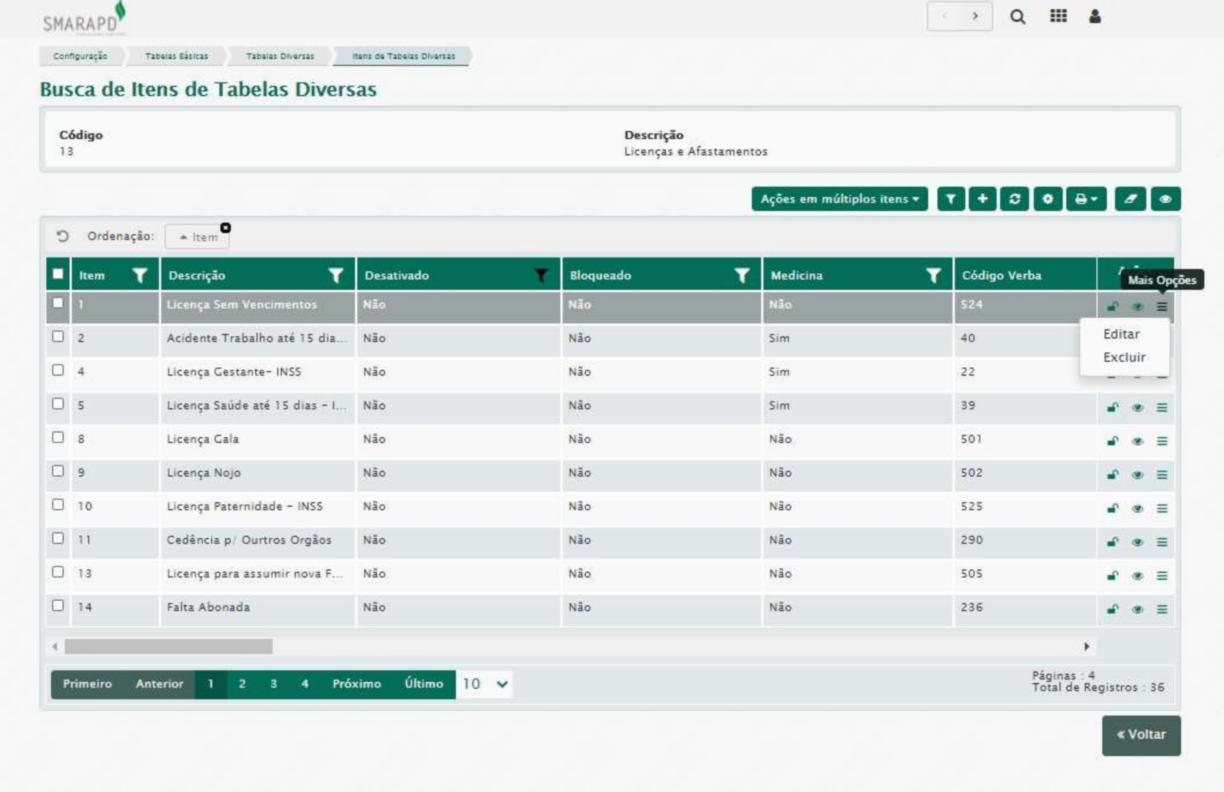This screenshot has width=1224, height=792.
Task: Click the toolbar filter funnel button
Action: coord(951,199)
